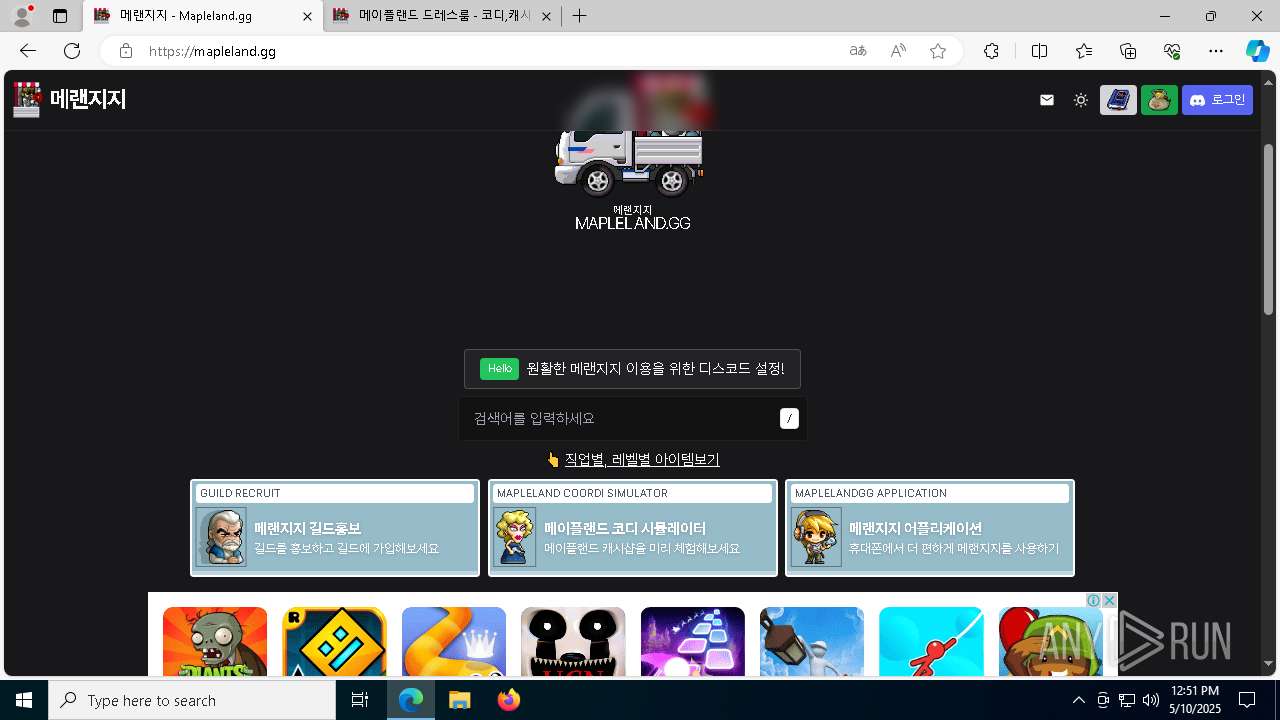Image resolution: width=1280 pixels, height=720 pixels.
Task: Click the Geometry Dash ad thumbnail
Action: (x=334, y=642)
